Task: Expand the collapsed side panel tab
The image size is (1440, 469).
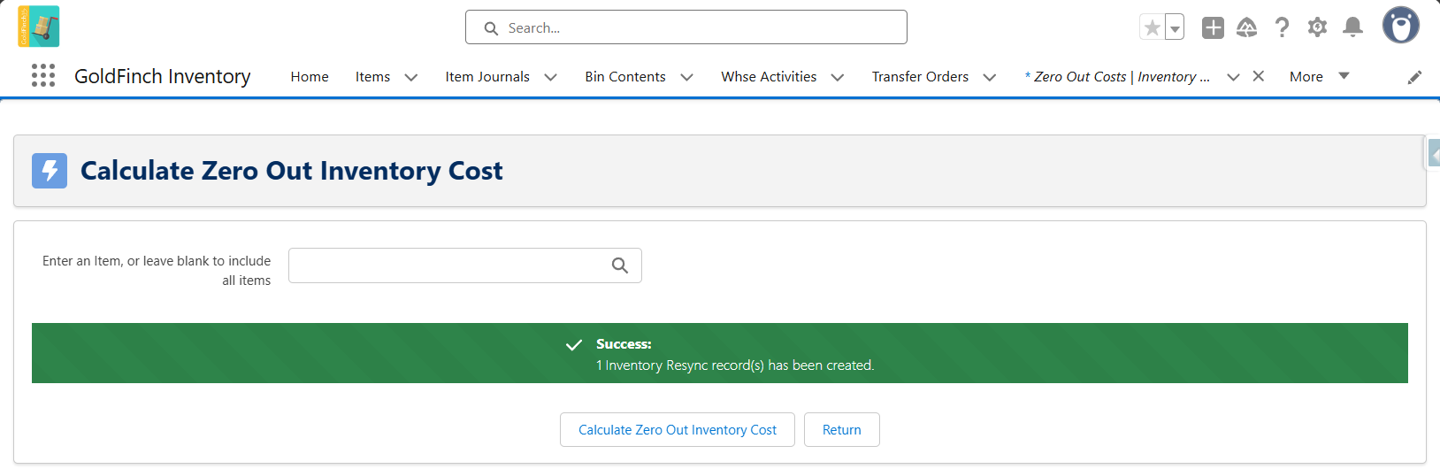Action: [1432, 154]
